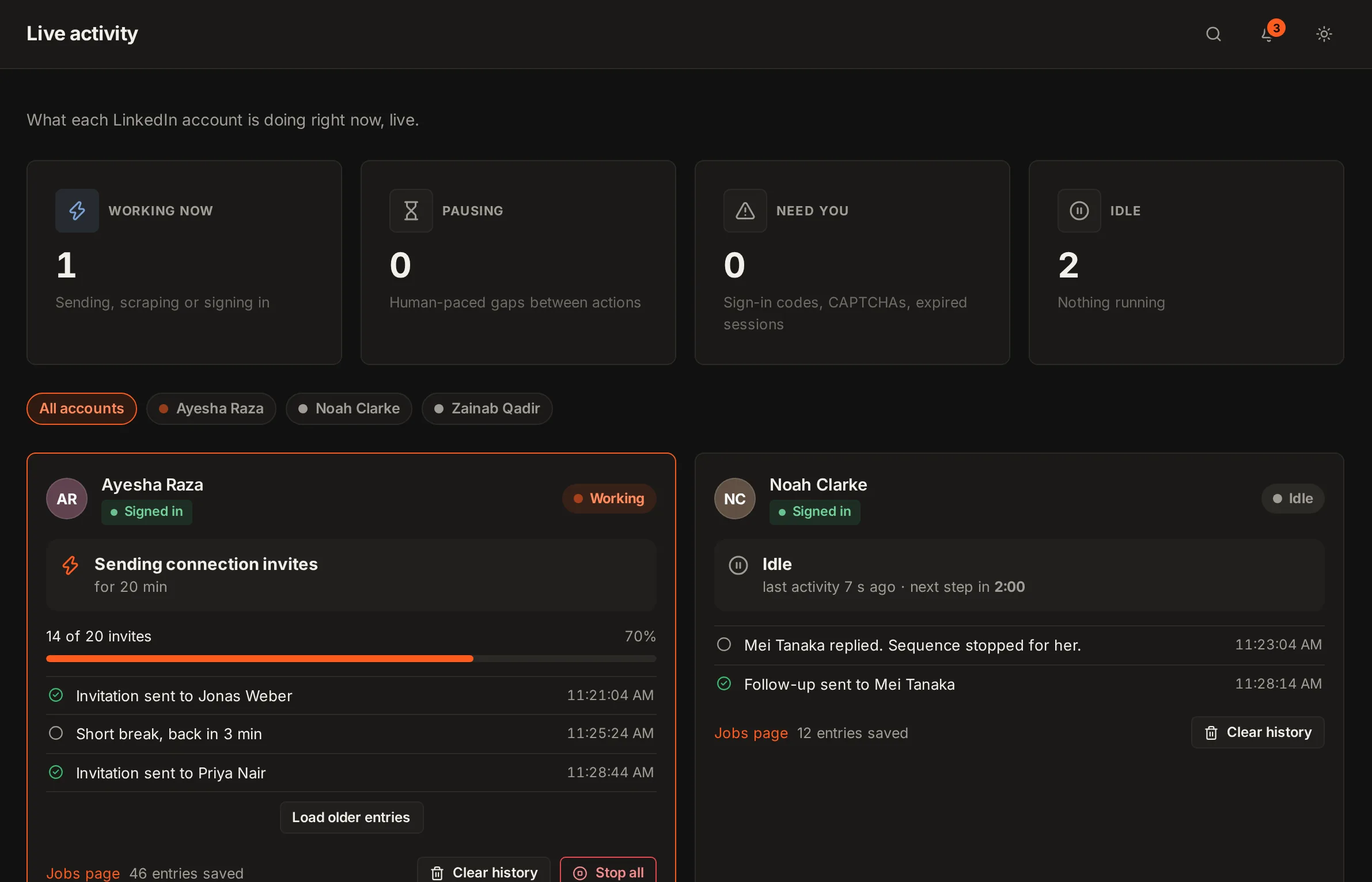The image size is (1372, 882).
Task: Click Noah Clarke's NC avatar
Action: pos(735,499)
